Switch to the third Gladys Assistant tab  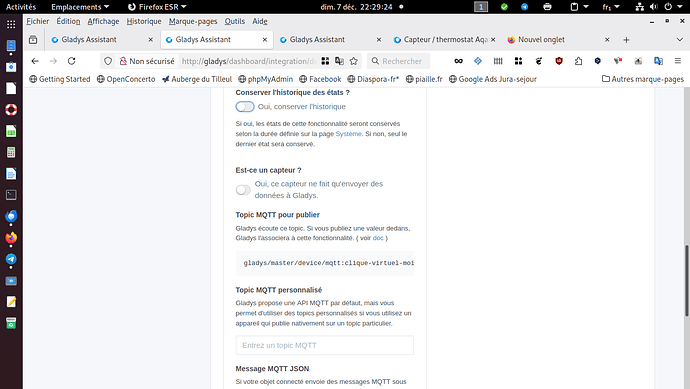[330, 40]
